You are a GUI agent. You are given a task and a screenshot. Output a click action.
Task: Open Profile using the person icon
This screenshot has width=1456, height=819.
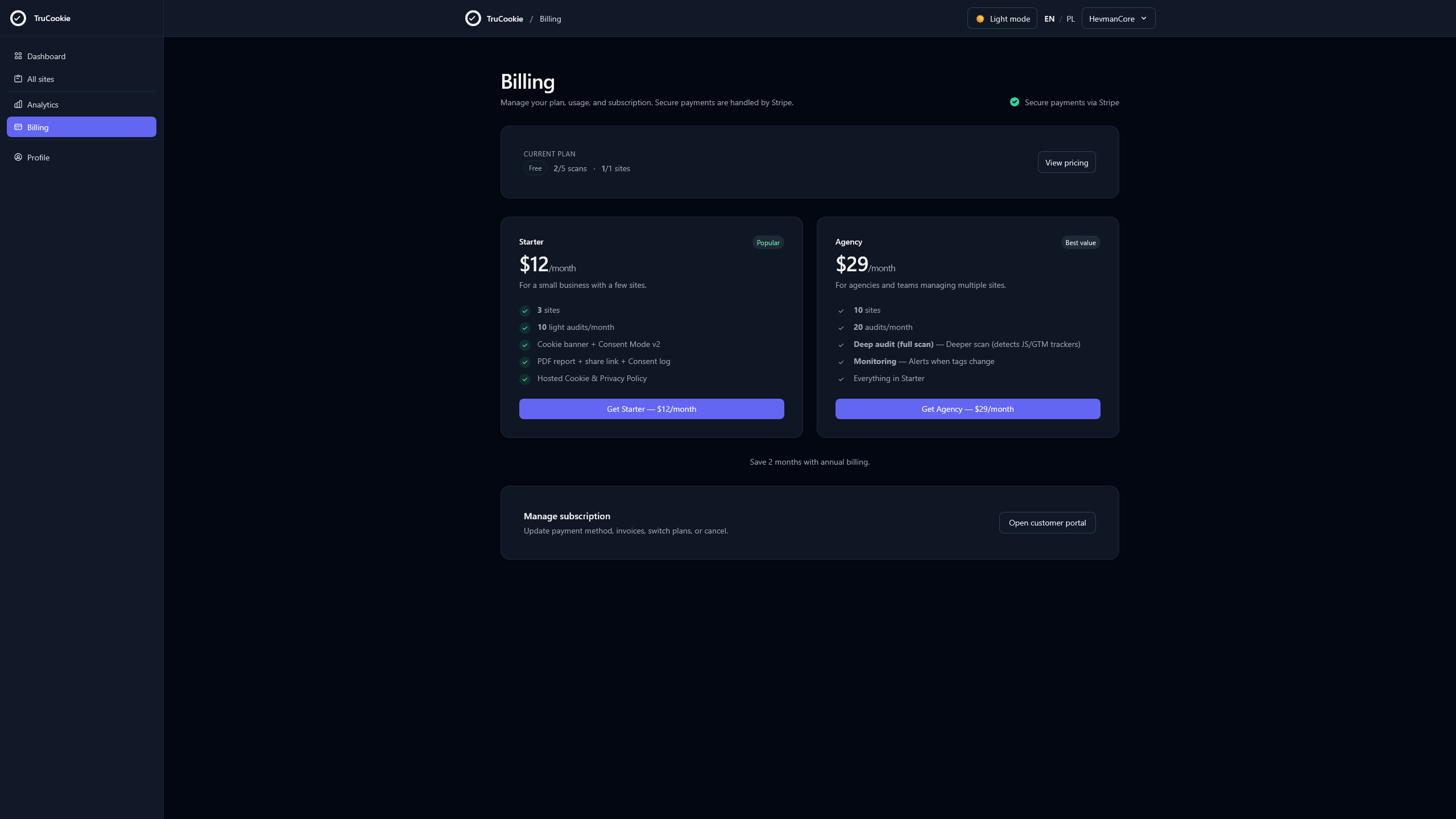click(18, 157)
